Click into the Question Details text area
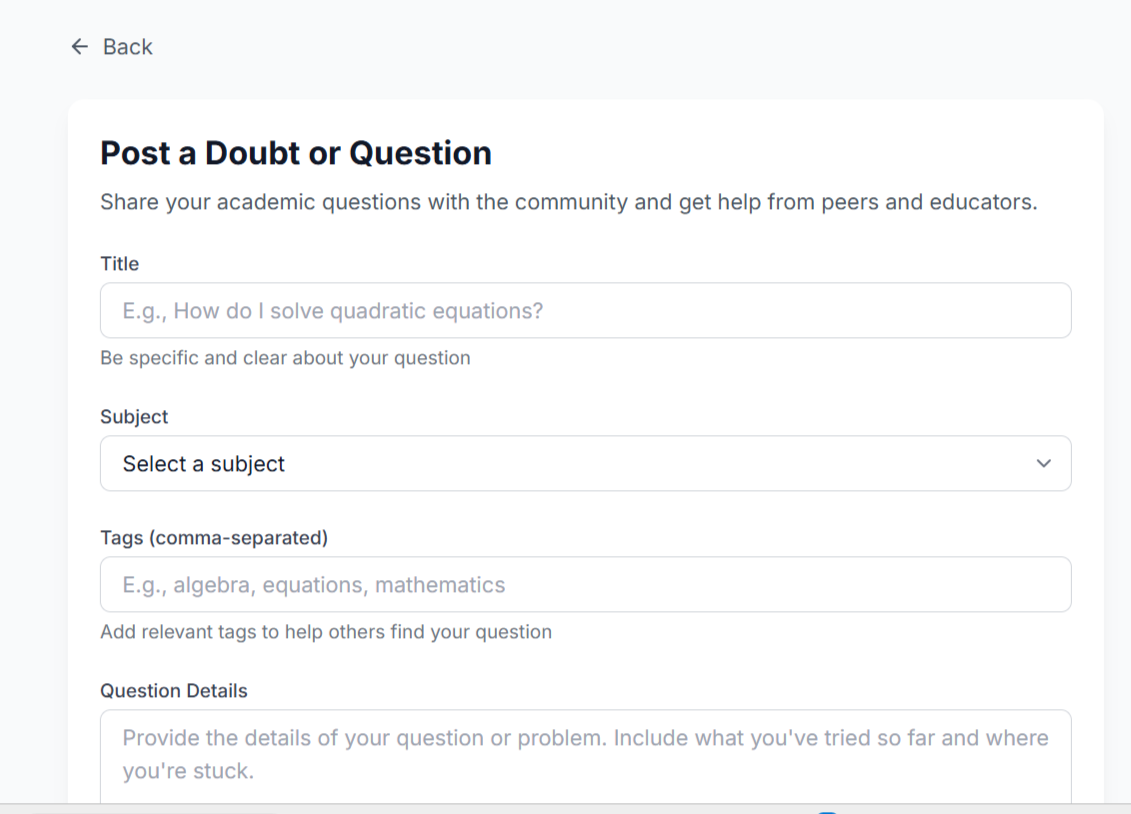 585,755
